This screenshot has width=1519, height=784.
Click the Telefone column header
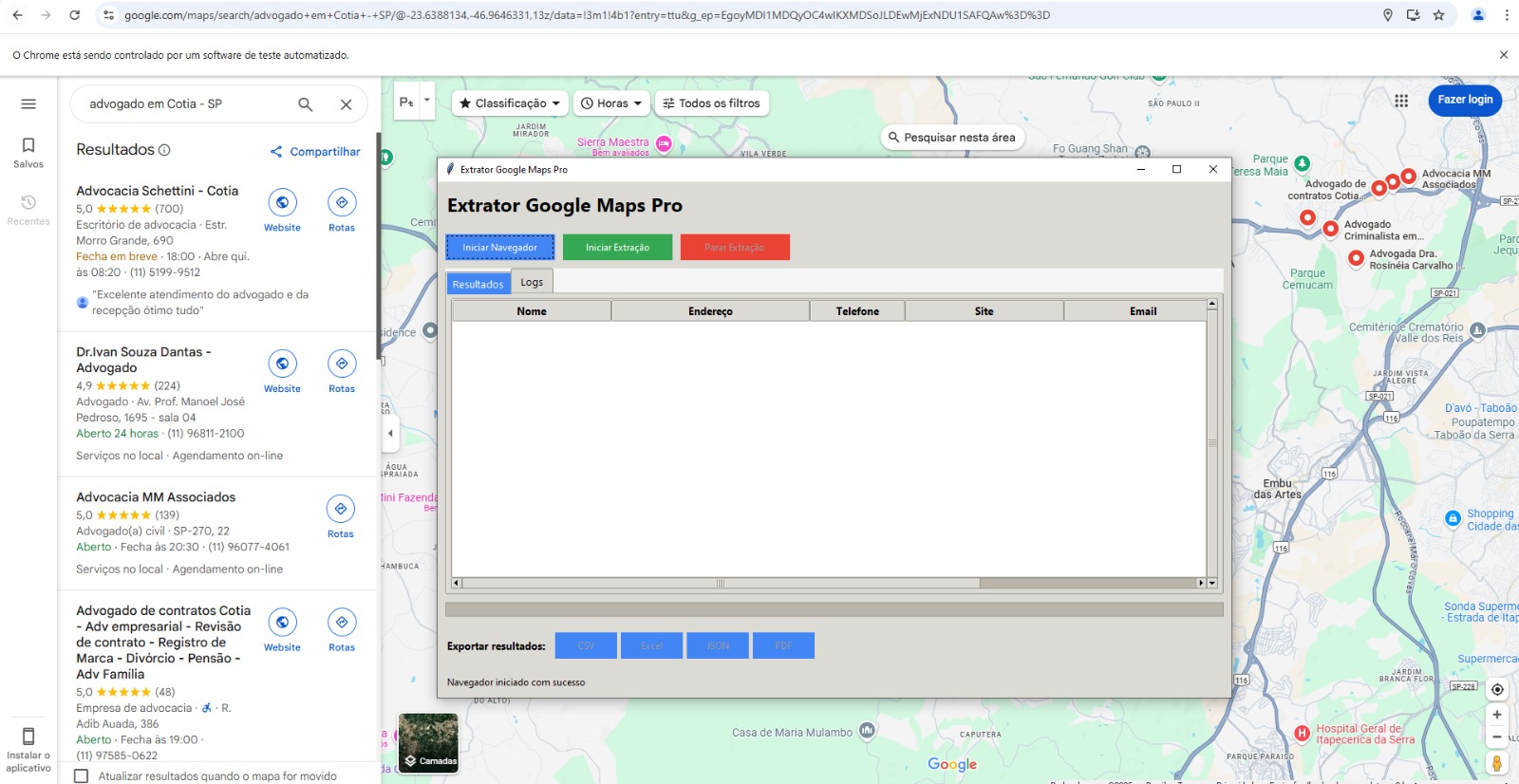pos(857,311)
